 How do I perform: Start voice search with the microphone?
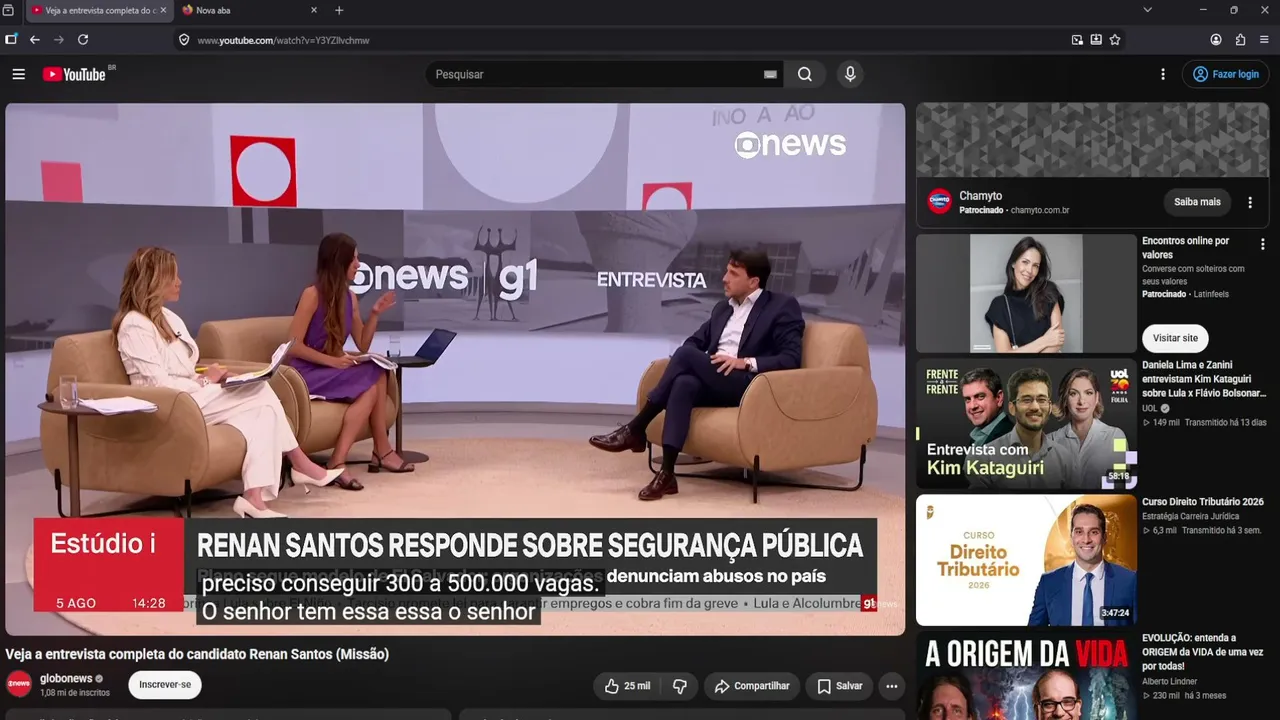click(x=850, y=74)
